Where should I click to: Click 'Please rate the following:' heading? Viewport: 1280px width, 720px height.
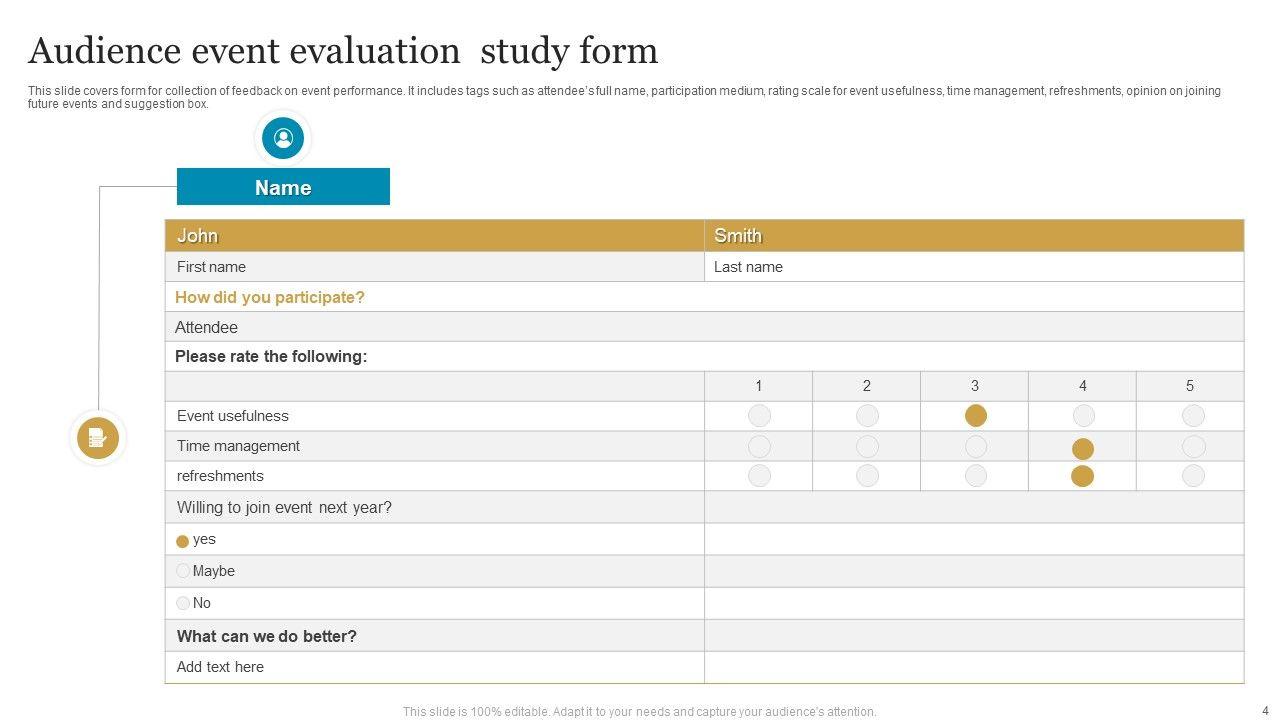point(271,356)
